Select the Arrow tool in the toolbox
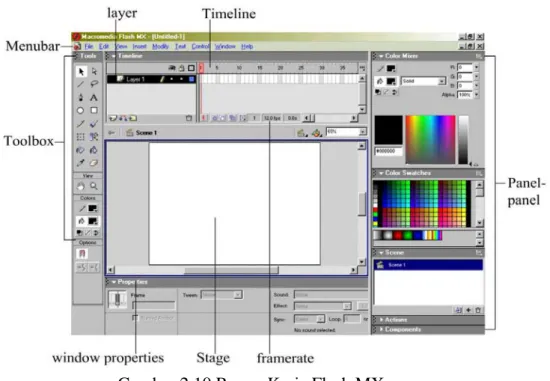Screen dimensions: 550x381 coord(81,72)
